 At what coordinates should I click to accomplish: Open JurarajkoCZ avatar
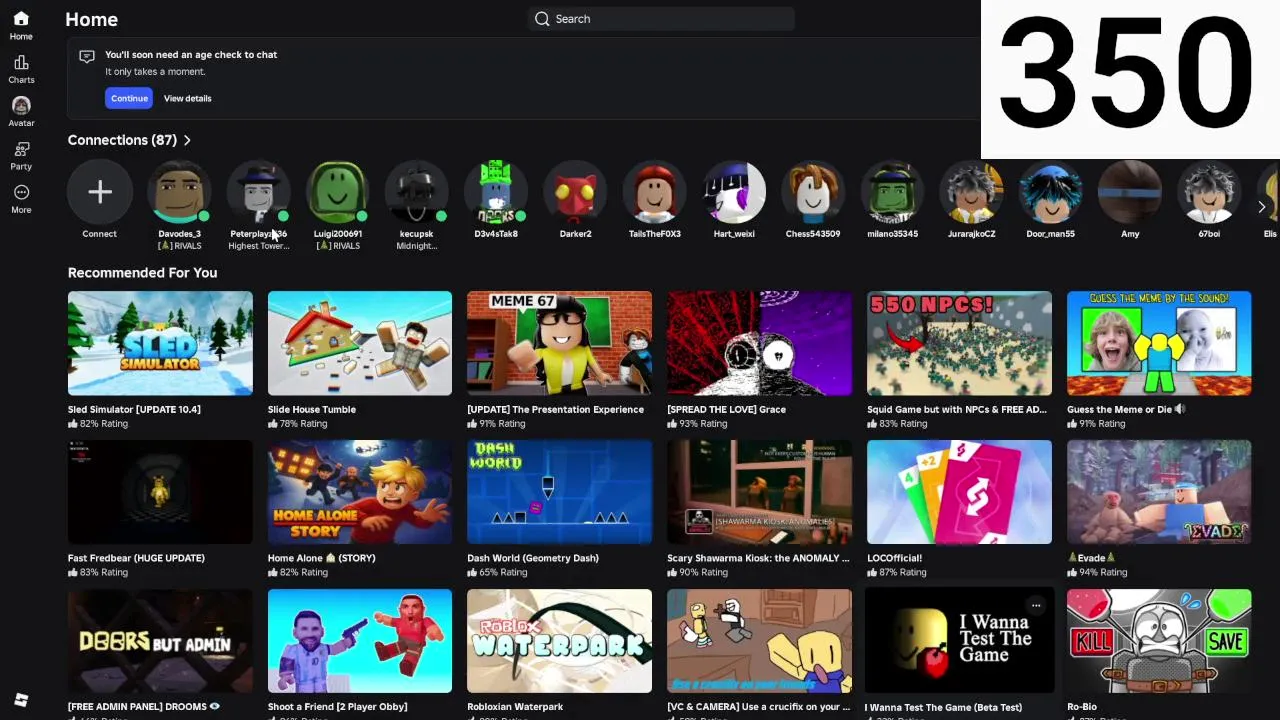(972, 192)
